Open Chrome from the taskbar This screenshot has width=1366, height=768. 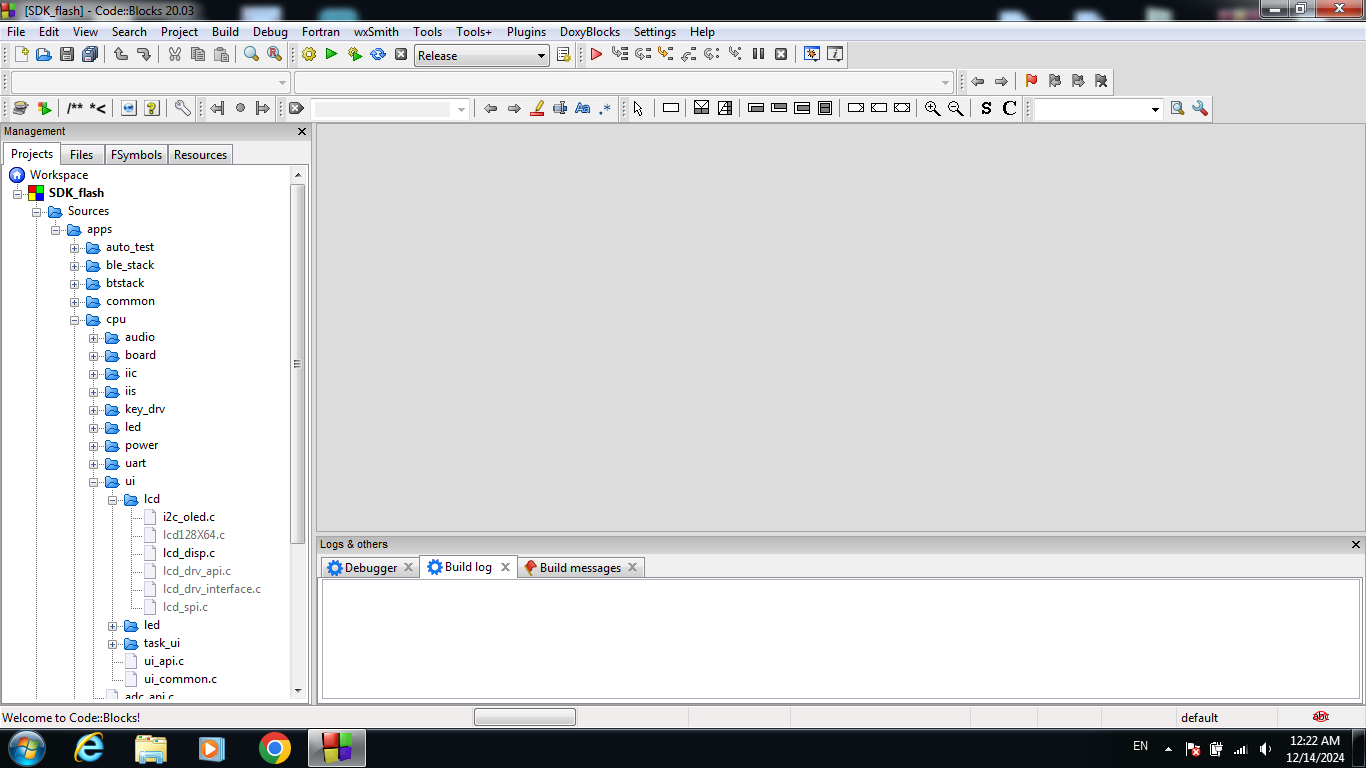pyautogui.click(x=274, y=748)
